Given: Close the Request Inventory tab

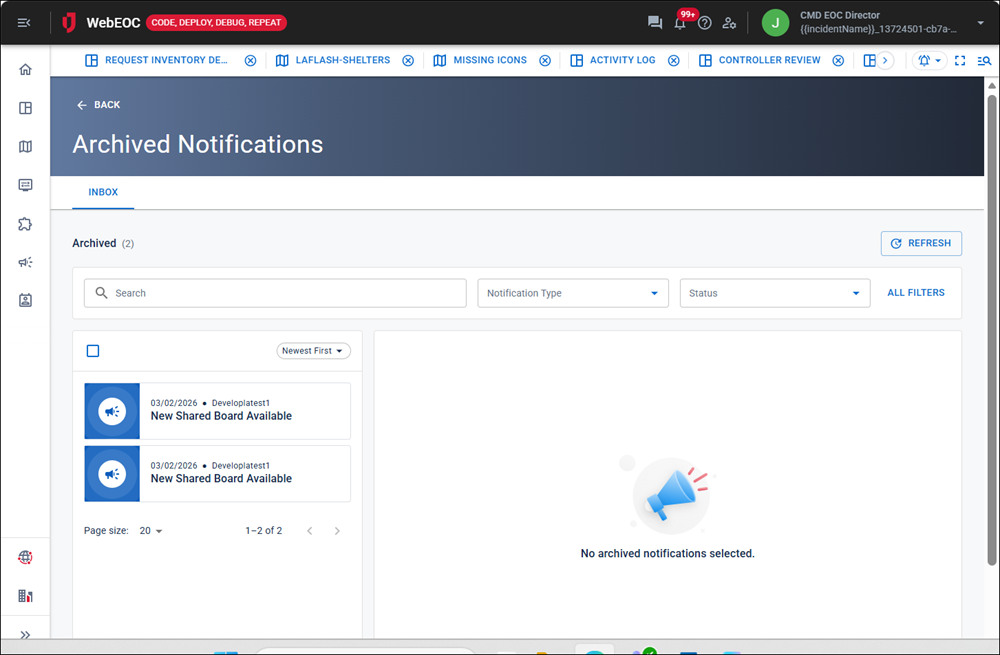Looking at the screenshot, I should pyautogui.click(x=251, y=61).
